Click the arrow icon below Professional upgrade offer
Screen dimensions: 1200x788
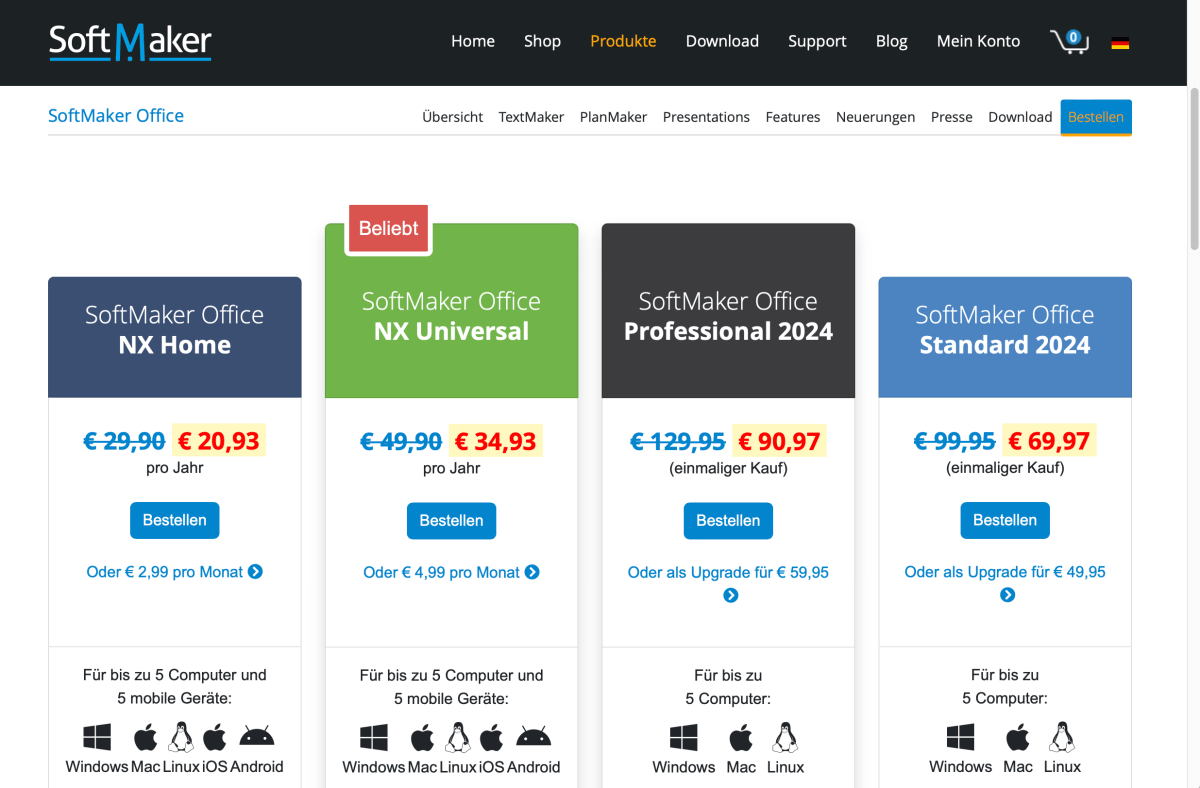[x=731, y=595]
